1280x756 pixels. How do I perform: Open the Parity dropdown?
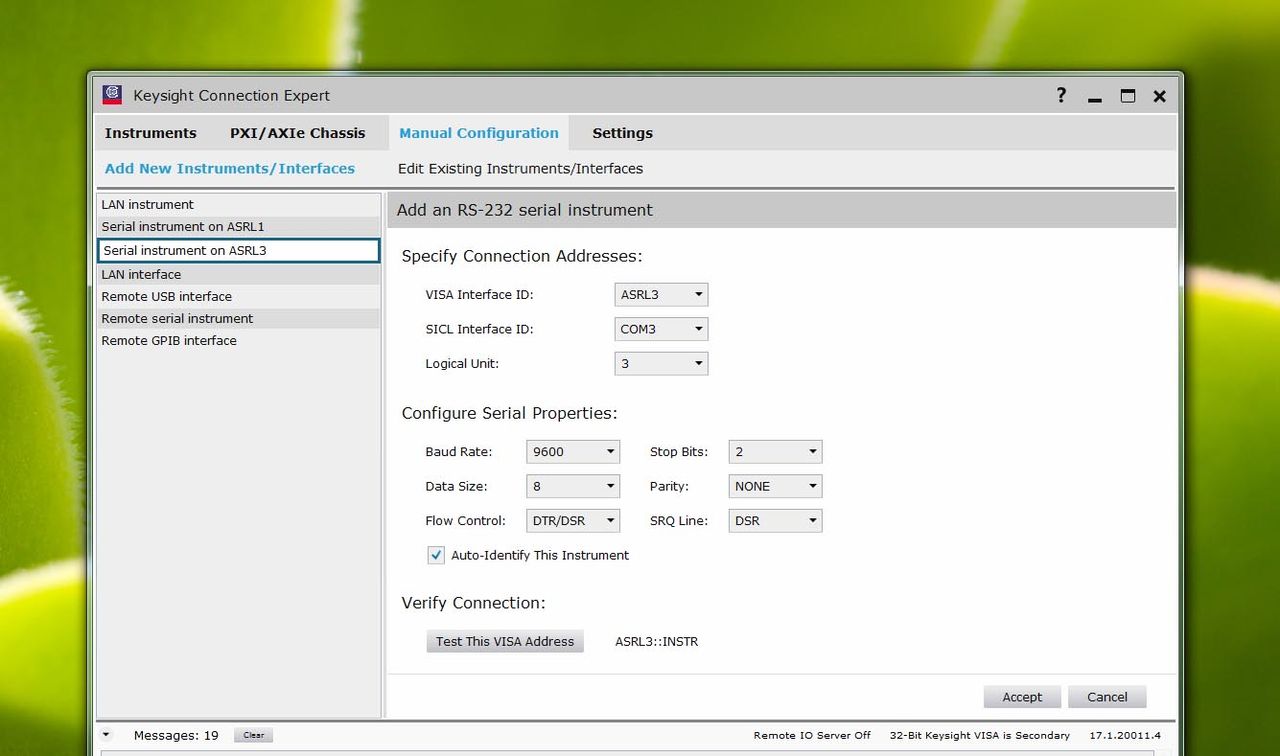tap(775, 486)
